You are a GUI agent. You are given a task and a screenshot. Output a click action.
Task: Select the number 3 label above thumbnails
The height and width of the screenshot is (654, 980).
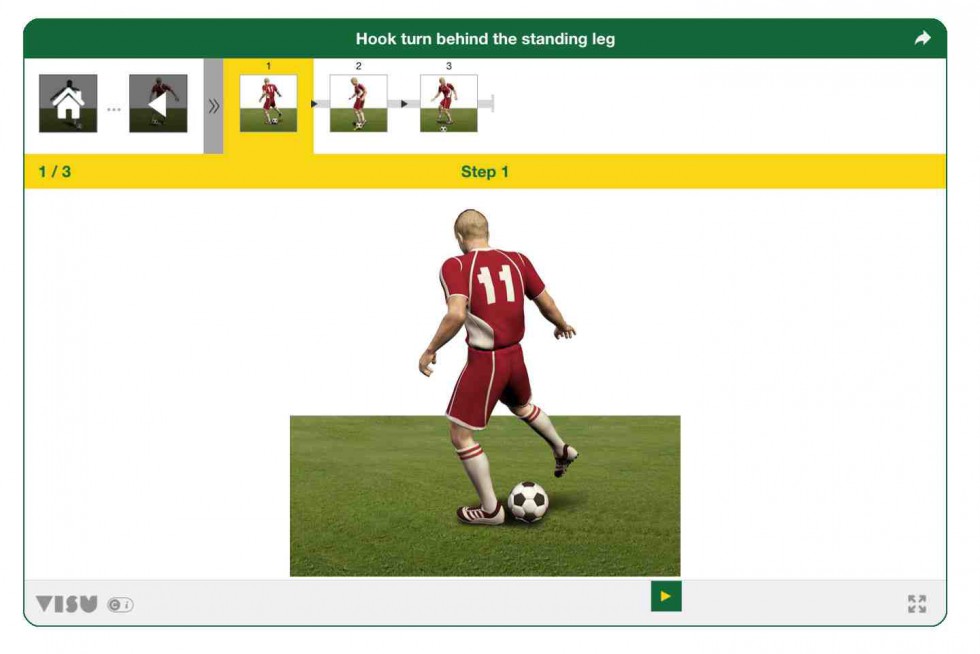pos(449,66)
